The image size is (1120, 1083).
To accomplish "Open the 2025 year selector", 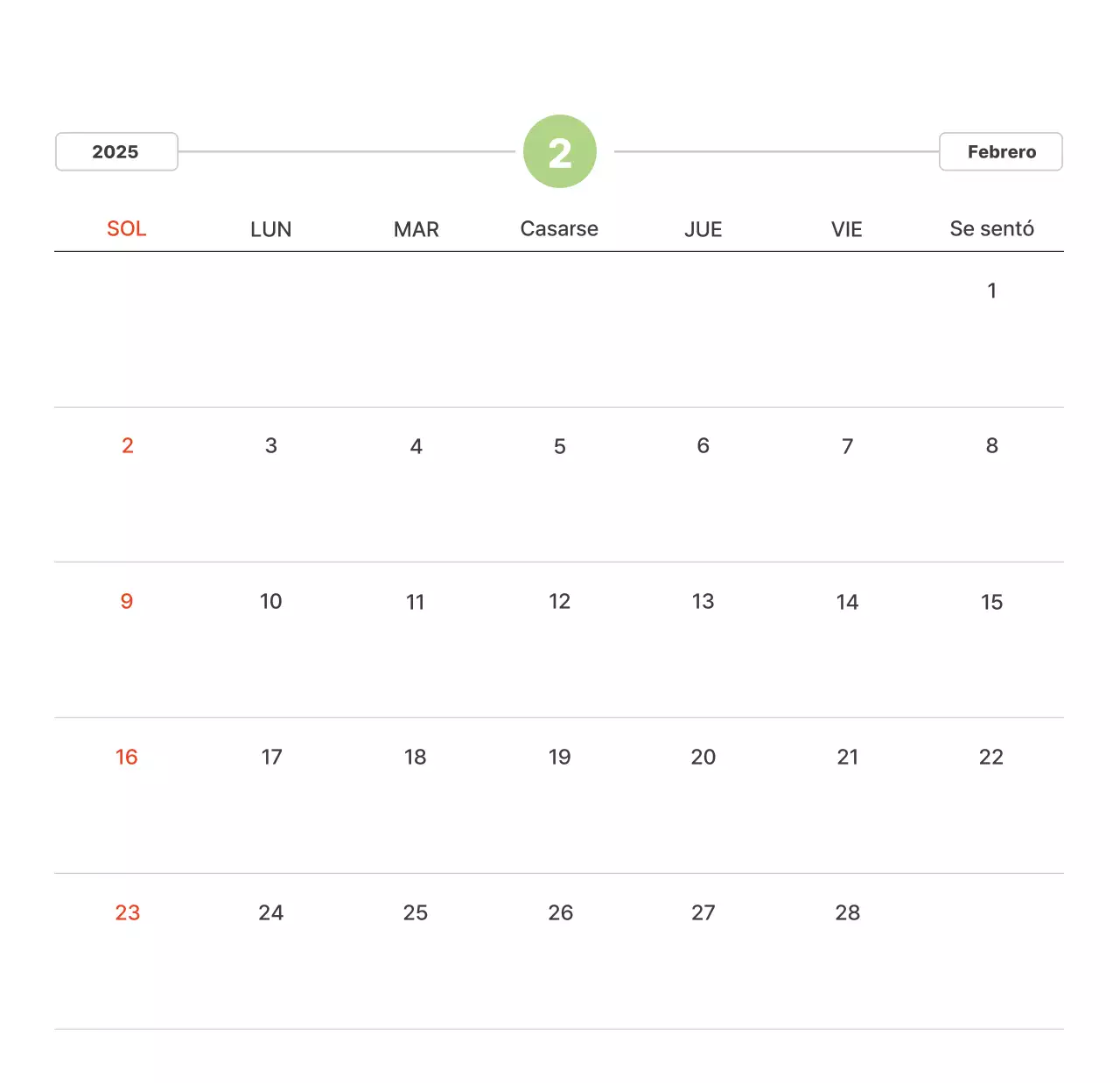I will click(x=116, y=152).
